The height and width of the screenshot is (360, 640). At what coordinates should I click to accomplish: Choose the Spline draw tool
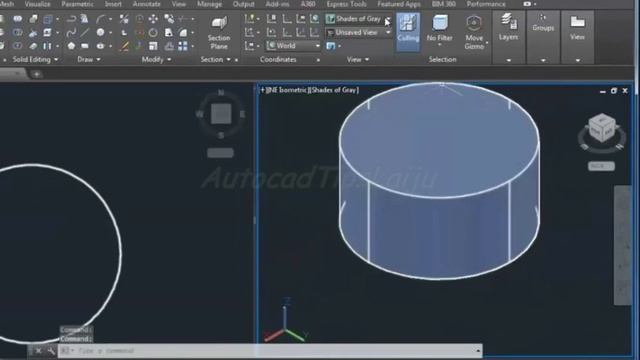[71, 32]
